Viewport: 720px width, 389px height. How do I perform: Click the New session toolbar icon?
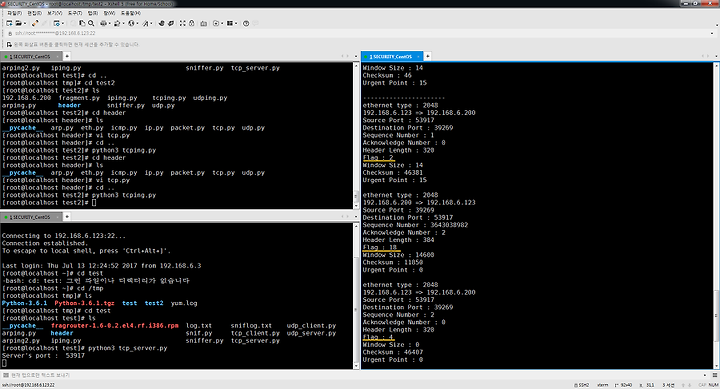point(9,23)
